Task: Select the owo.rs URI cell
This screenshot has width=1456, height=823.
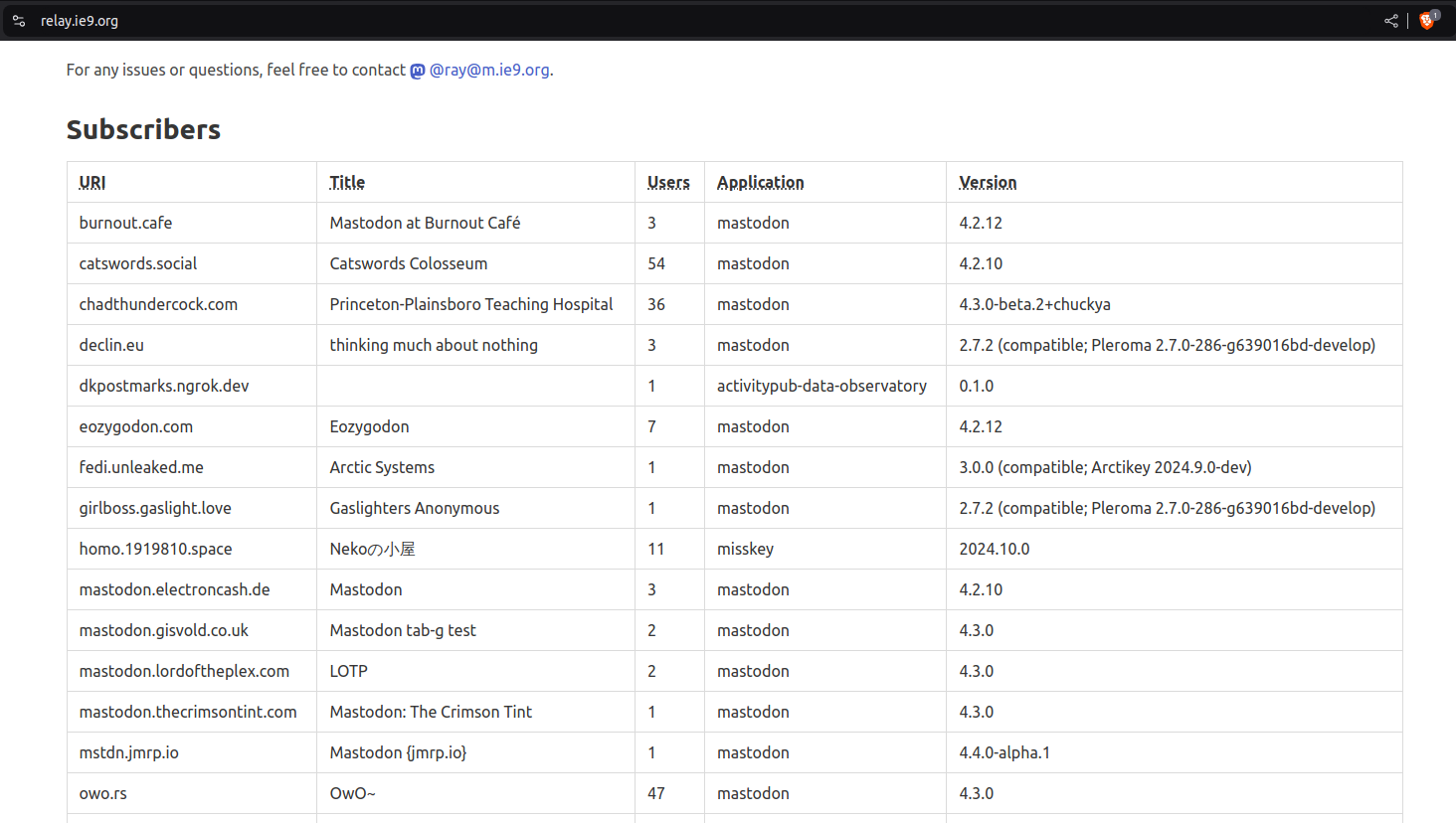Action: pos(192,793)
